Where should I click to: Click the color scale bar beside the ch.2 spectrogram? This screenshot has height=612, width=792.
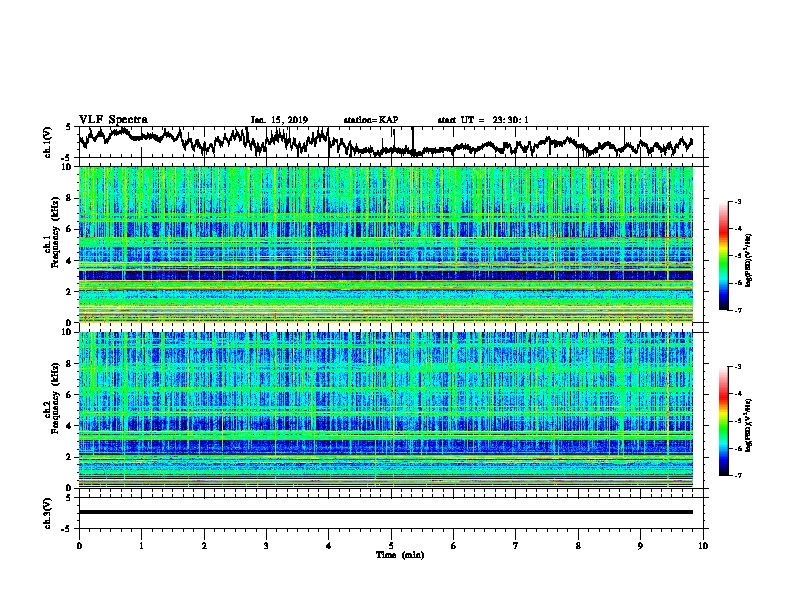(723, 421)
